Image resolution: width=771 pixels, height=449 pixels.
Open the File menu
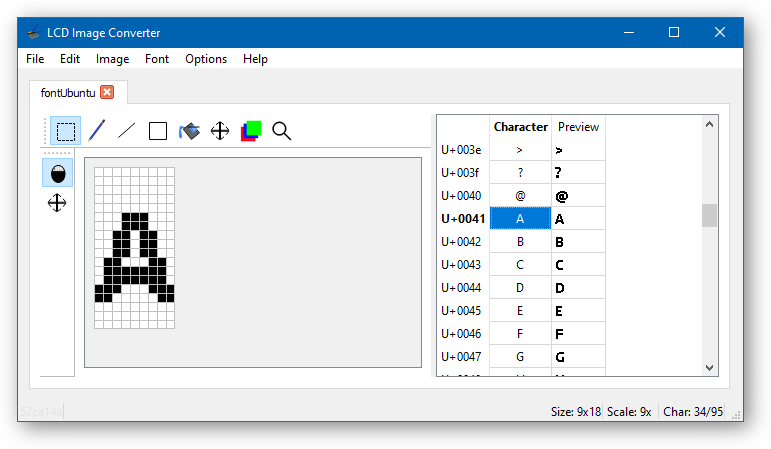[35, 59]
